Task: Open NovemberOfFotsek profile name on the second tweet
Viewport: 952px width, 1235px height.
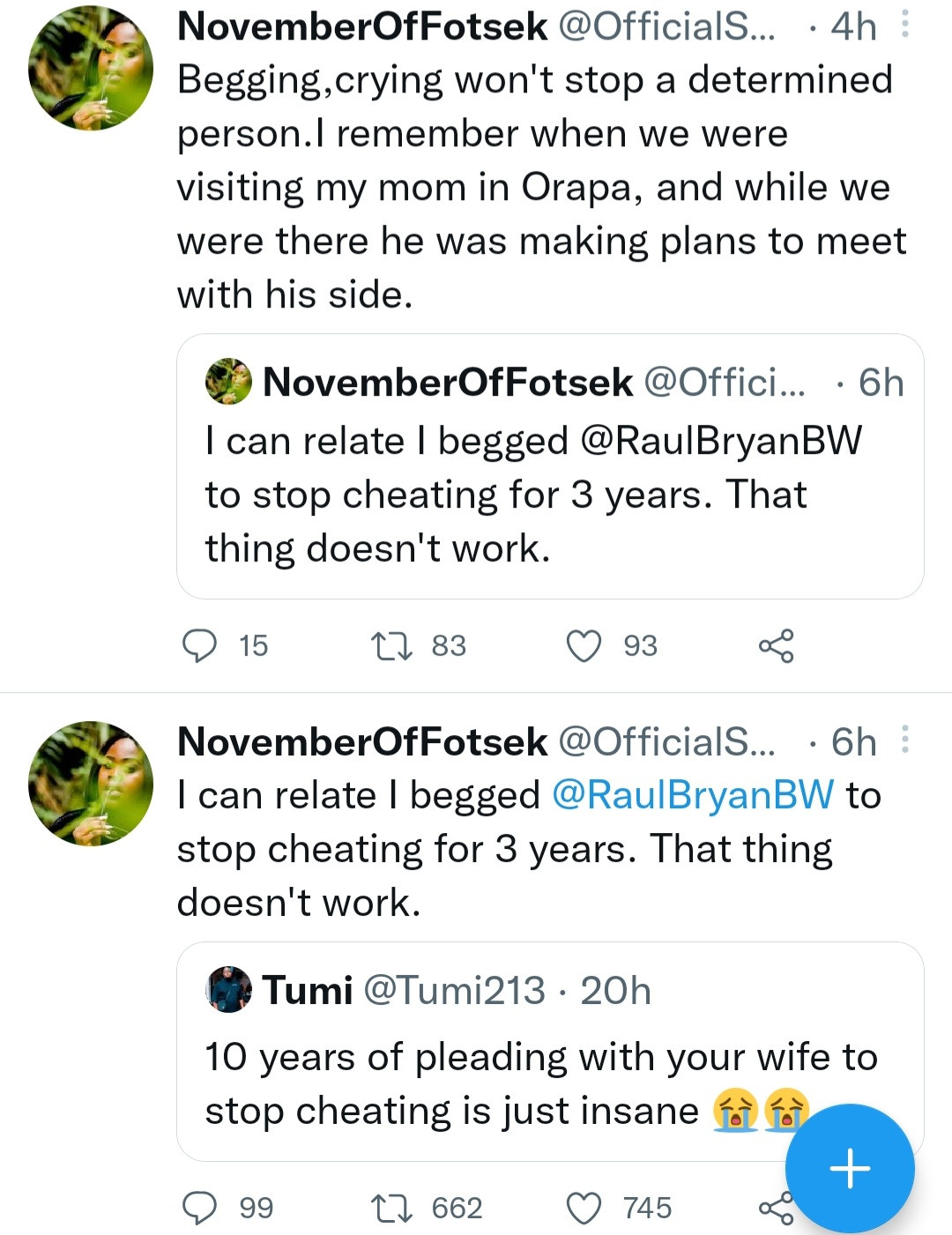Action: [362, 741]
